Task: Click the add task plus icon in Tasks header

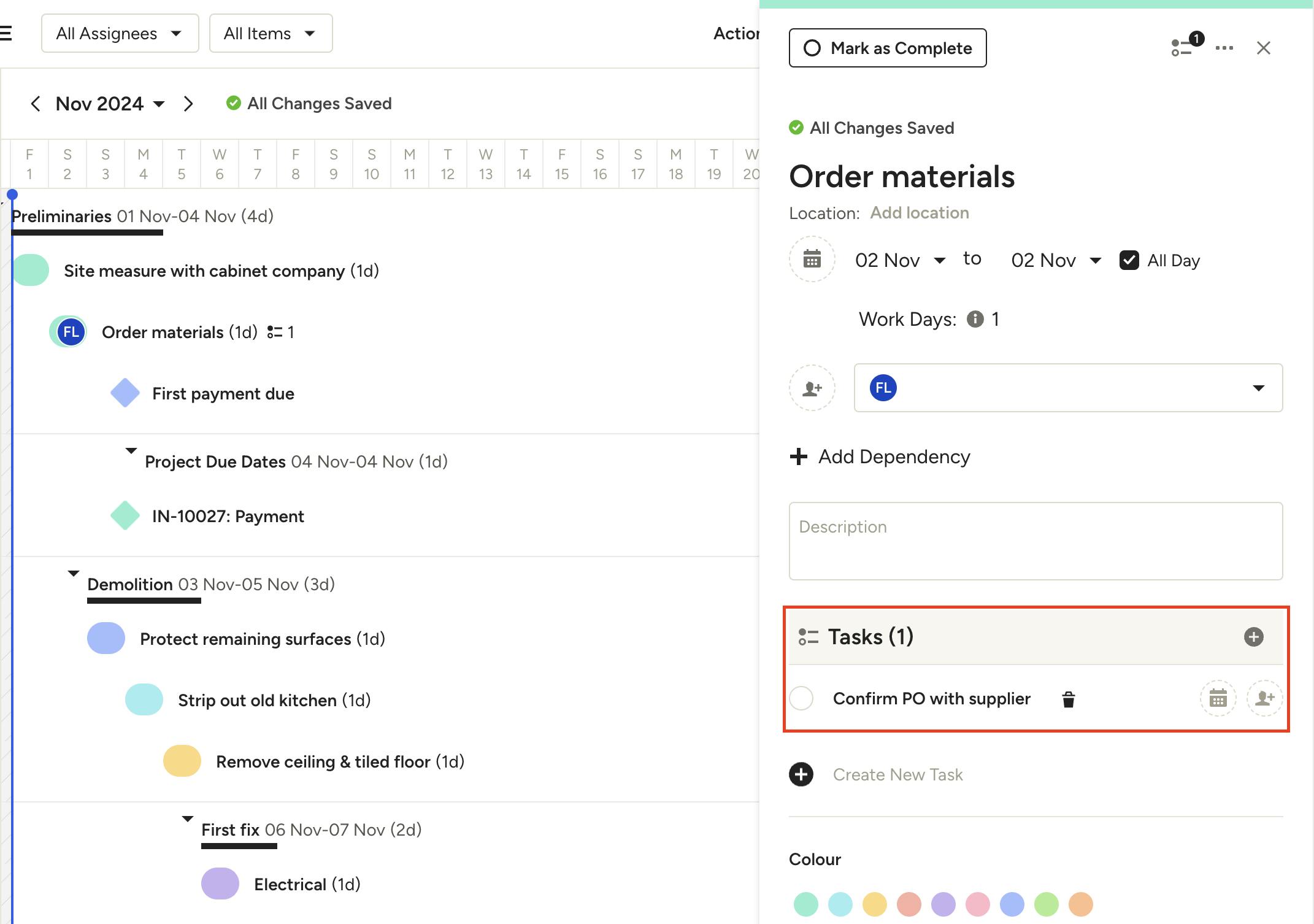Action: pyautogui.click(x=1253, y=637)
